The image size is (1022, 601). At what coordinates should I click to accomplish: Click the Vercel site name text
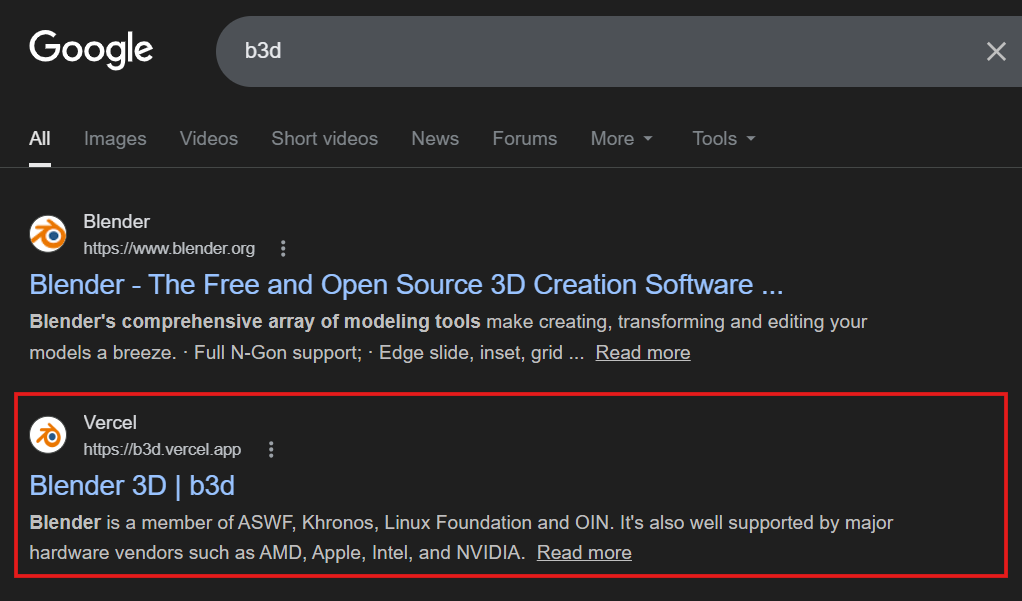pyautogui.click(x=110, y=422)
